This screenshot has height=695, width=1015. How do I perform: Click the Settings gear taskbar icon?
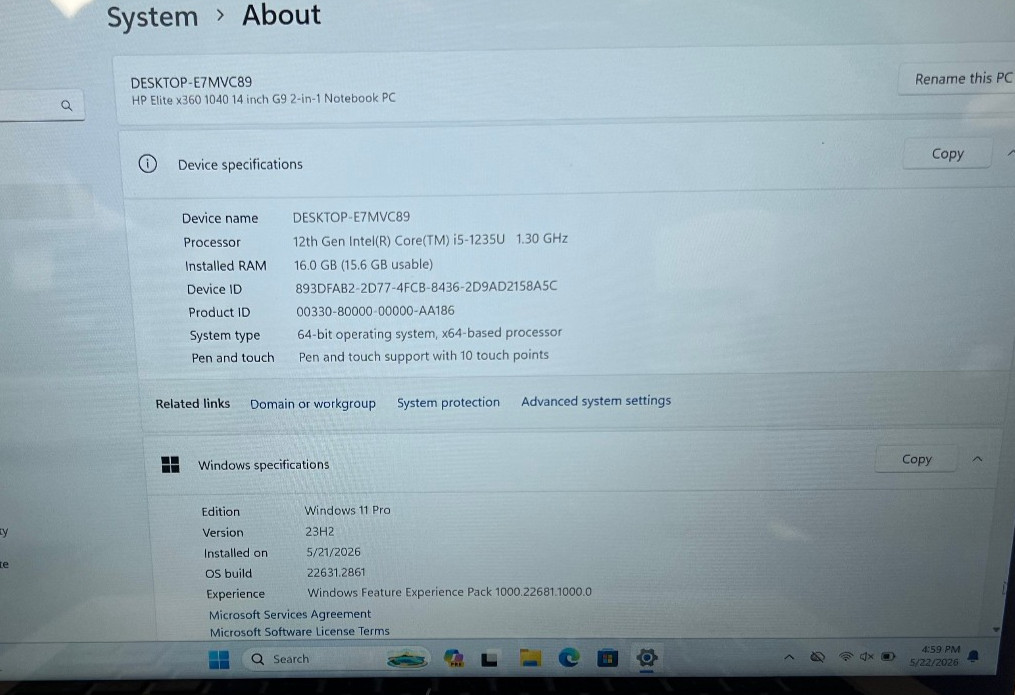pyautogui.click(x=646, y=658)
